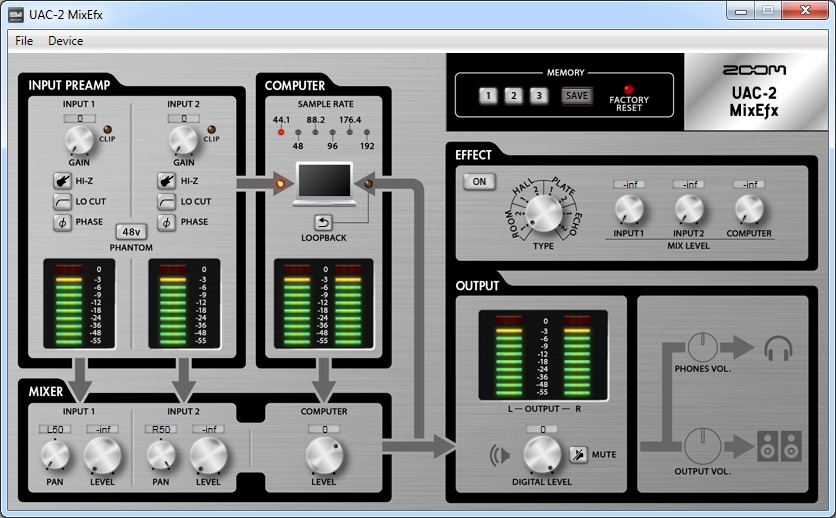Click the UAC-2 MixEfx title bar icon

pyautogui.click(x=16, y=14)
